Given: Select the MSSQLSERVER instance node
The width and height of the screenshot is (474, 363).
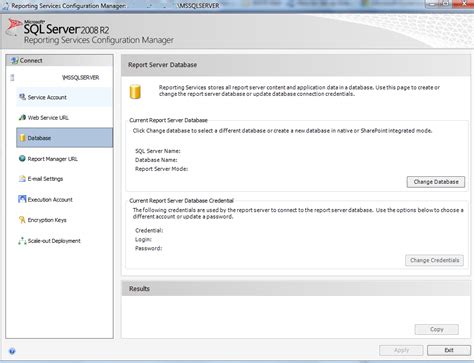Looking at the screenshot, I should coord(80,78).
